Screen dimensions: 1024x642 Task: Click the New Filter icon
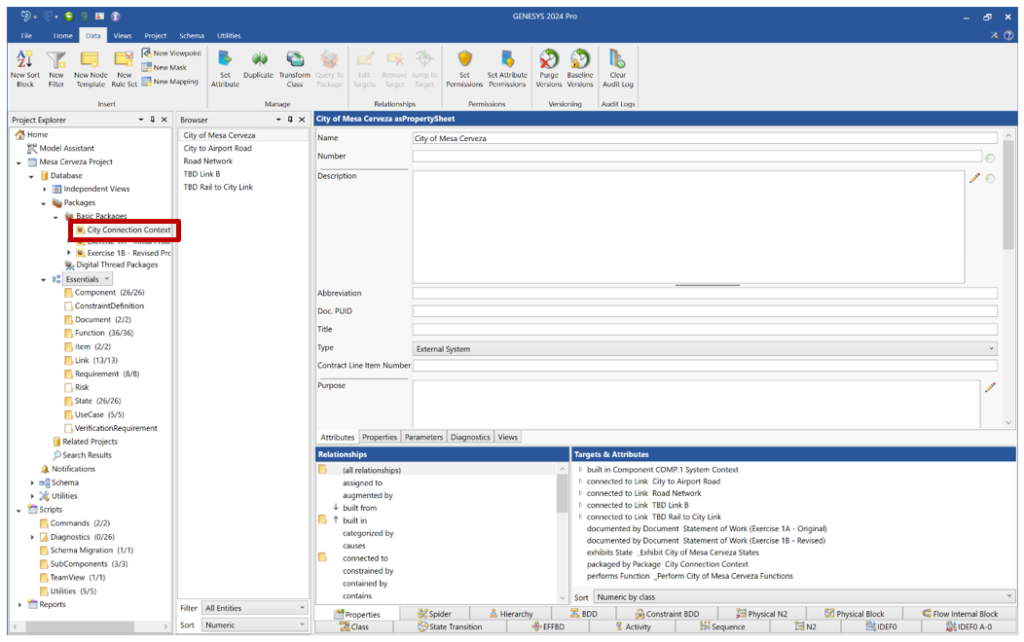[x=56, y=68]
